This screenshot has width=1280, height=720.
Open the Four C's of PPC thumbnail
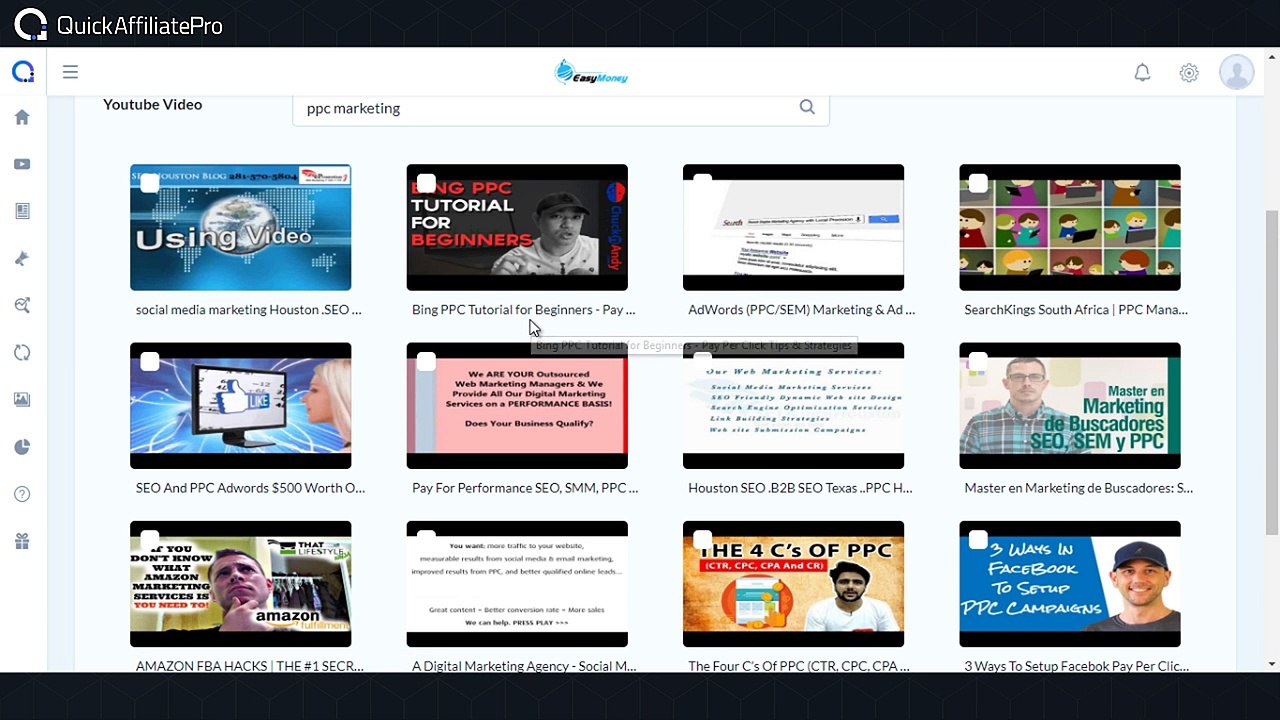point(793,584)
